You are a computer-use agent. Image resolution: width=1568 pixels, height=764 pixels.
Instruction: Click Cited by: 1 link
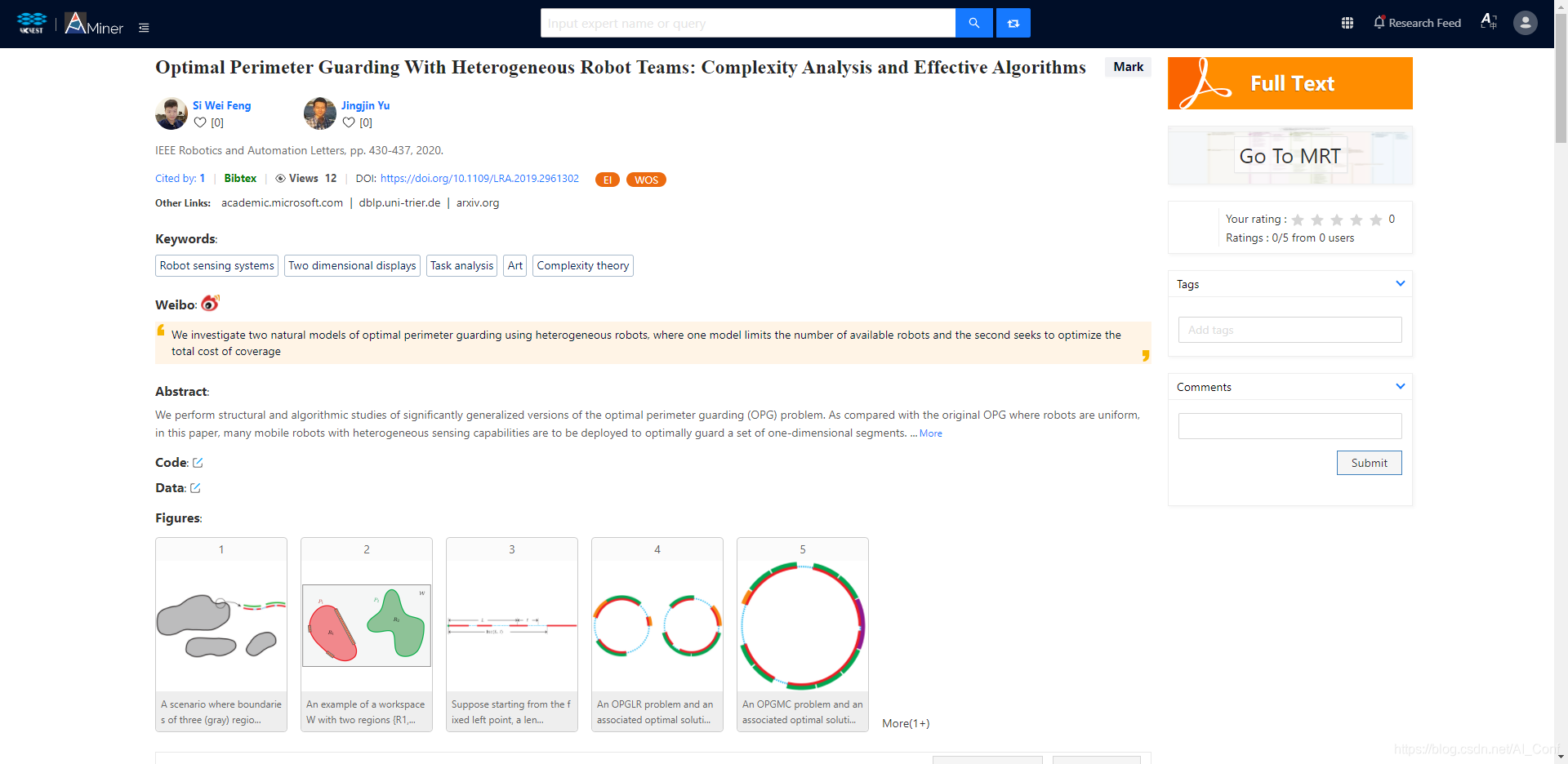click(x=180, y=178)
